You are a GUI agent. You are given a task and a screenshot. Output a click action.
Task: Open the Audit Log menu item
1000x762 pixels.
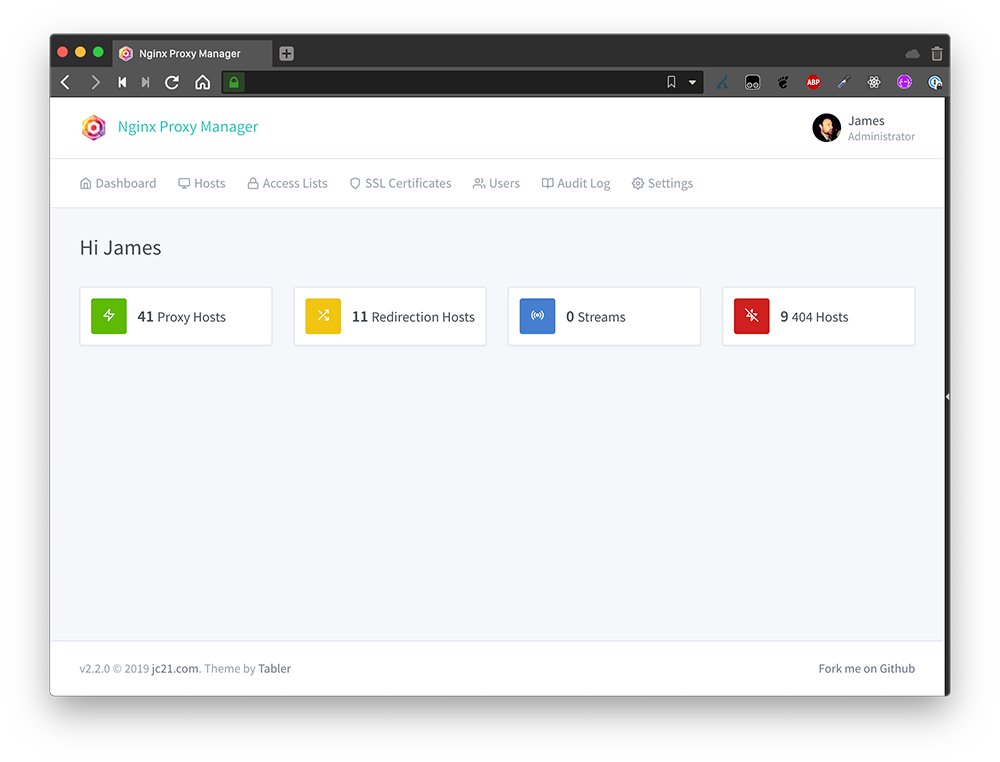tap(576, 184)
